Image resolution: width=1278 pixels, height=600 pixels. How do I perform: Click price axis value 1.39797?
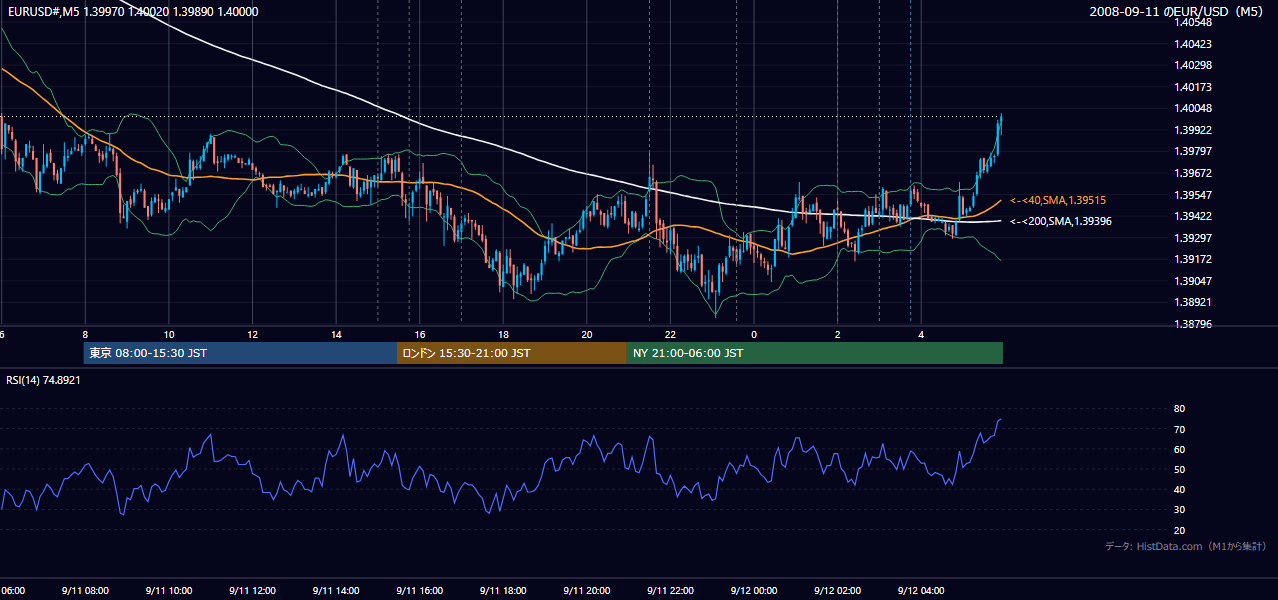(x=1193, y=151)
